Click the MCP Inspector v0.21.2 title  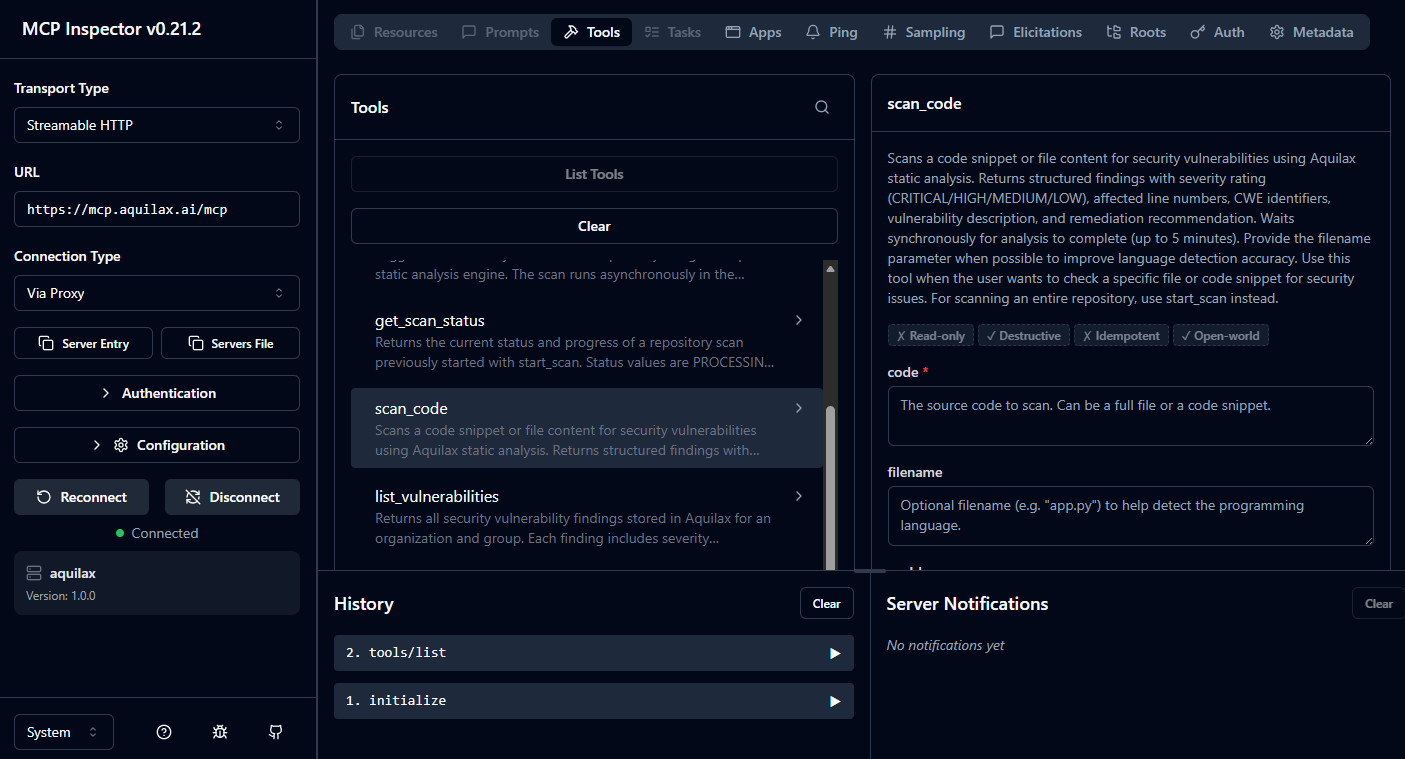[x=112, y=28]
